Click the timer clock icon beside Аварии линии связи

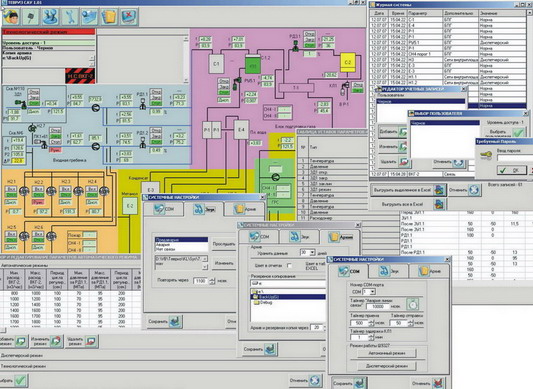coord(412,304)
